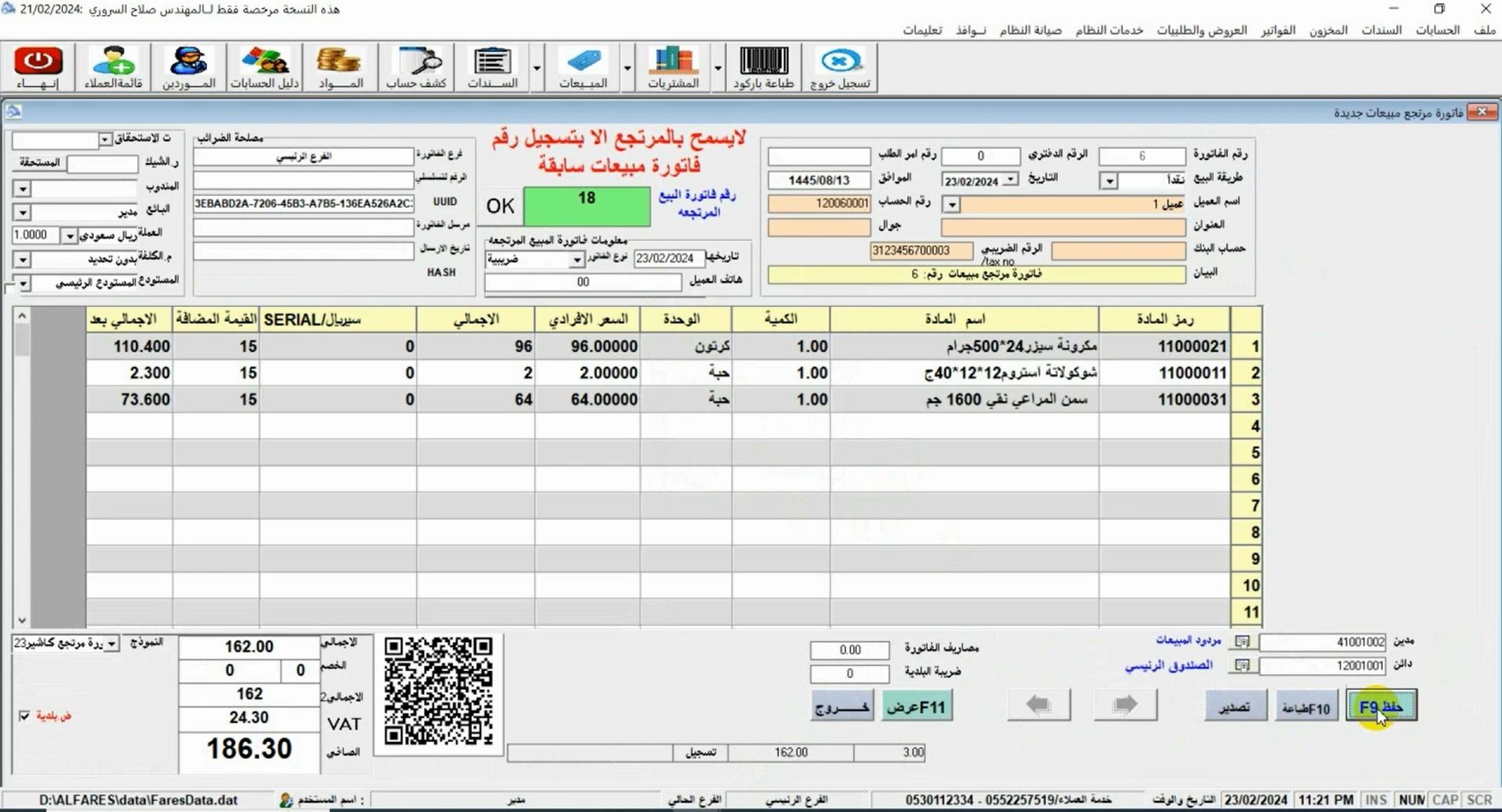Screen dimensions: 1502x812
Task: Expand the sales (المبيعات) dropdown arrow
Action: click(627, 68)
